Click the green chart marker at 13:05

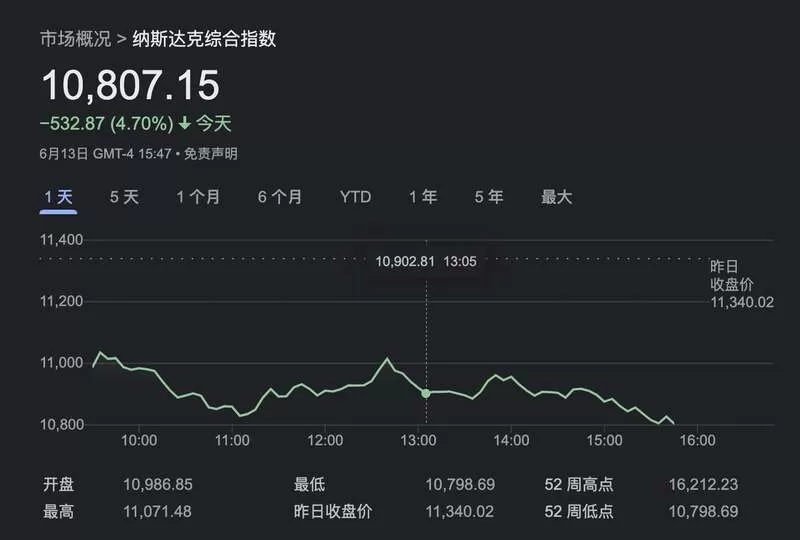pyautogui.click(x=426, y=394)
